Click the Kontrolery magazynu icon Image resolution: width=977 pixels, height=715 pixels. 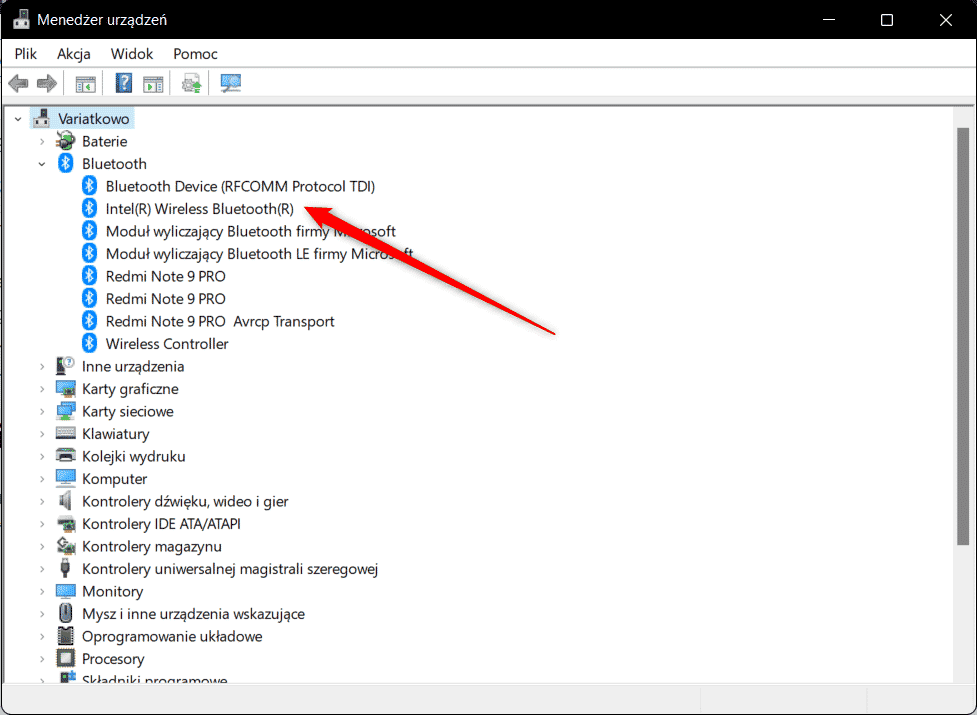pyautogui.click(x=65, y=546)
